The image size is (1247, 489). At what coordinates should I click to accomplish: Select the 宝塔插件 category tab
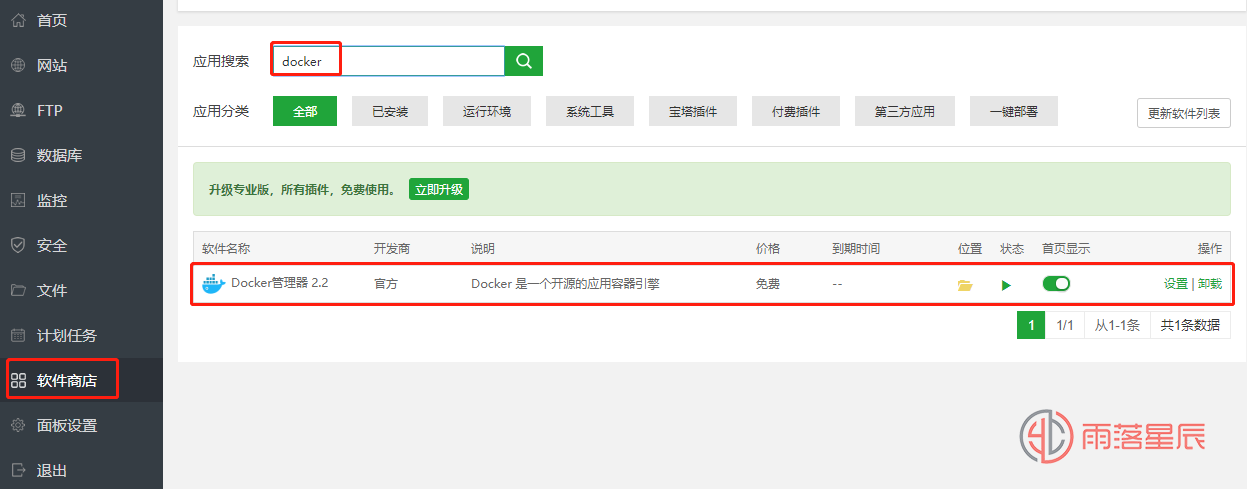(x=693, y=111)
